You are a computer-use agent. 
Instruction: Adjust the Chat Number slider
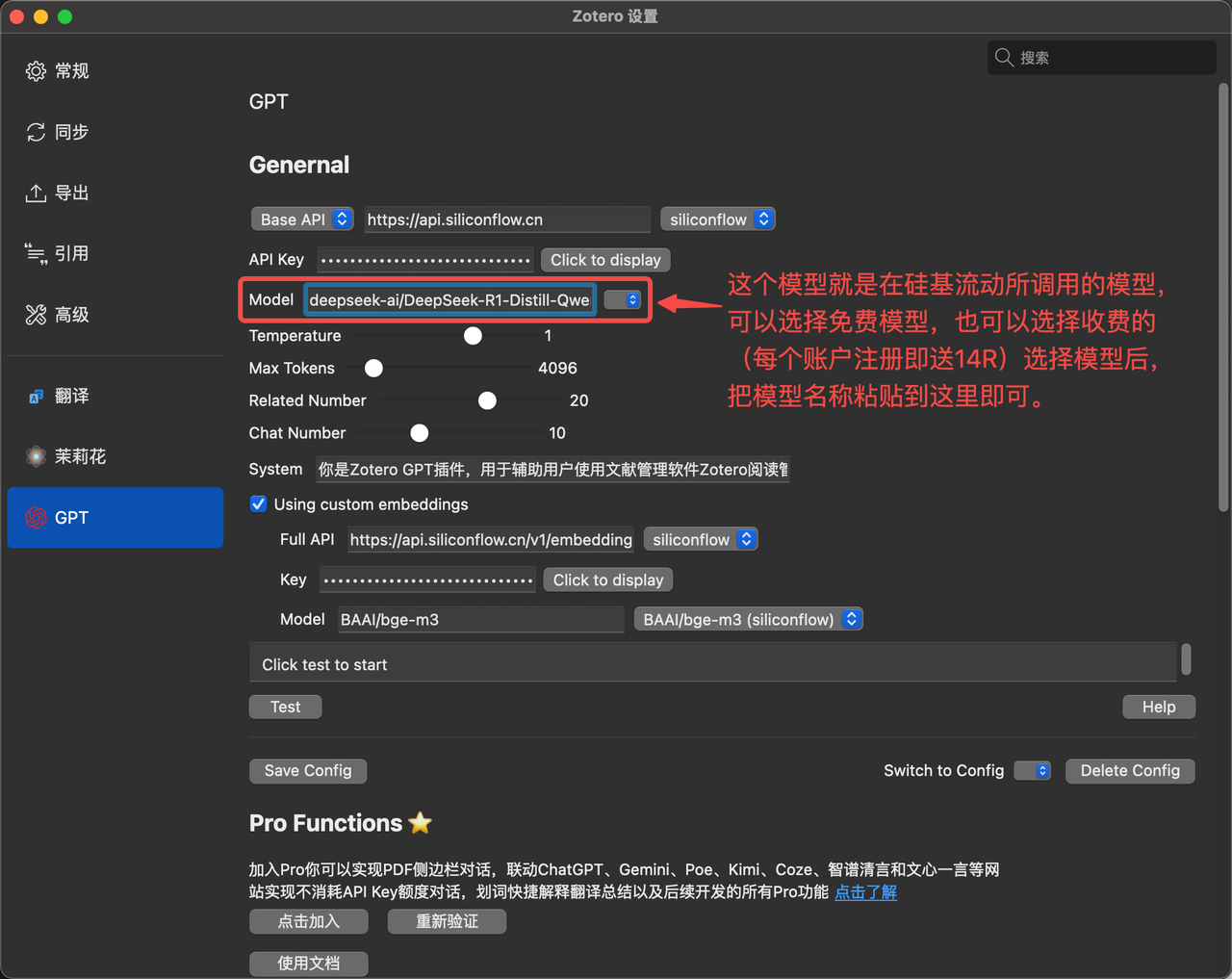click(420, 433)
